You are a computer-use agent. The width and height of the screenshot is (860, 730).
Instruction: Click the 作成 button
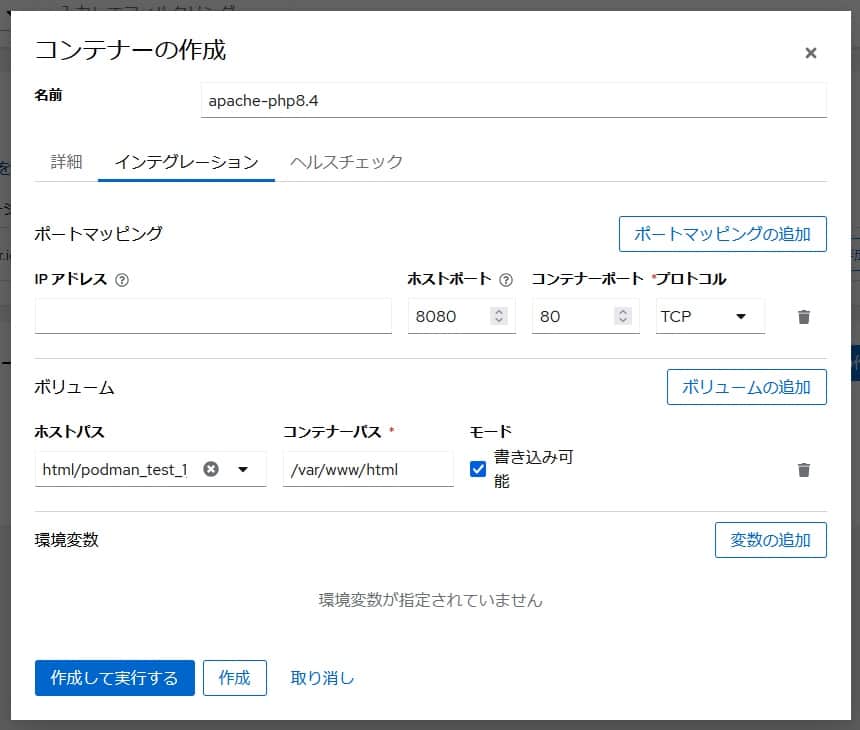235,678
